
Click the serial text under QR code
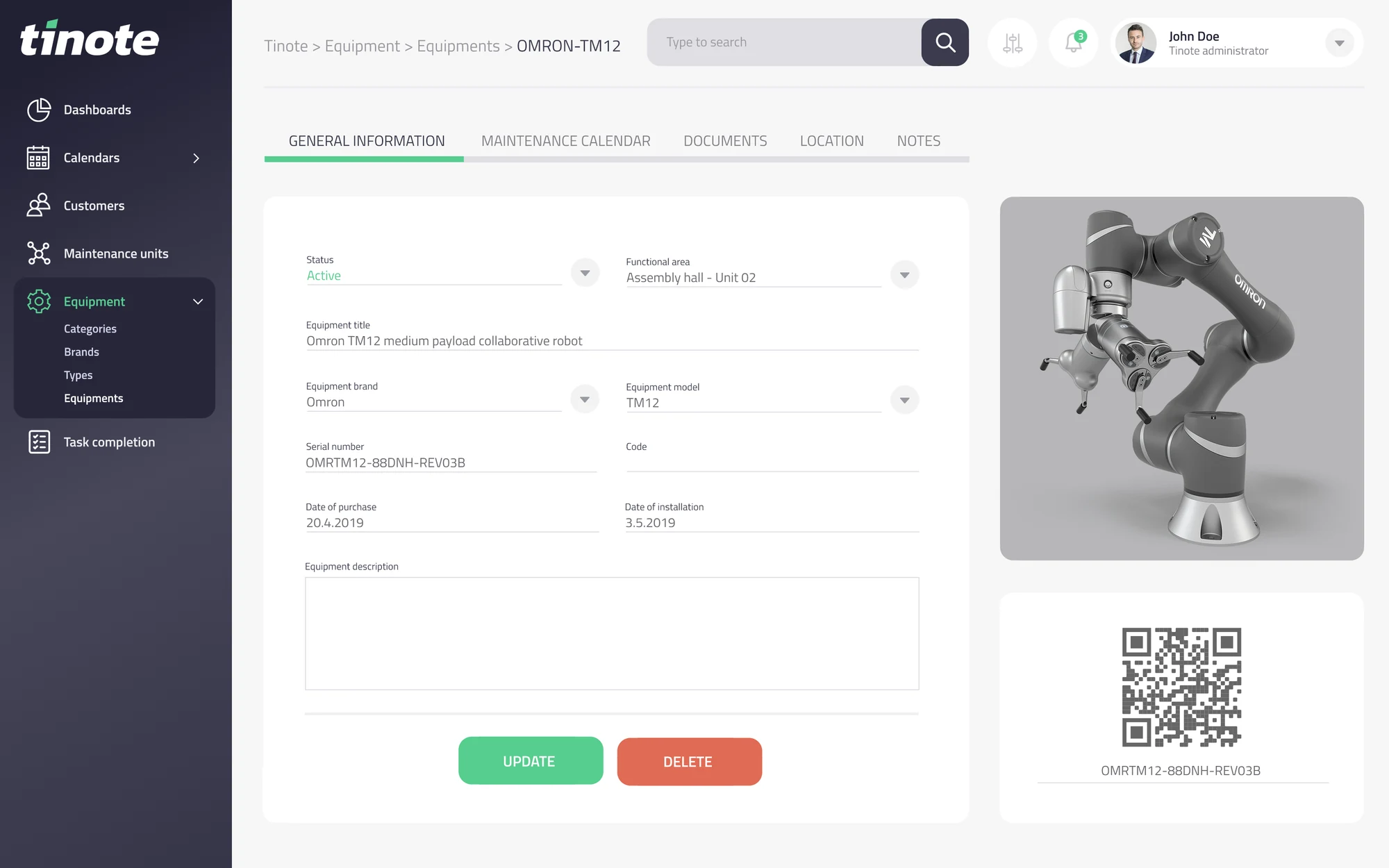[x=1181, y=771]
